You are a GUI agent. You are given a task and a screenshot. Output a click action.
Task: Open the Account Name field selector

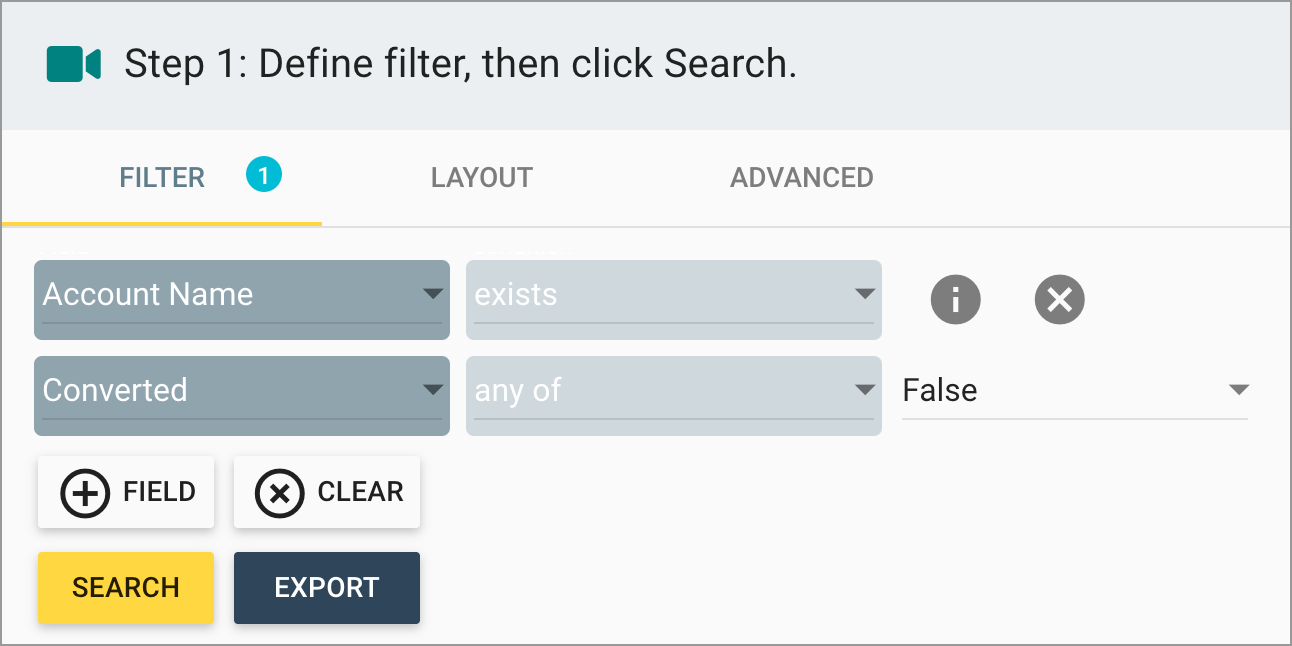240,295
